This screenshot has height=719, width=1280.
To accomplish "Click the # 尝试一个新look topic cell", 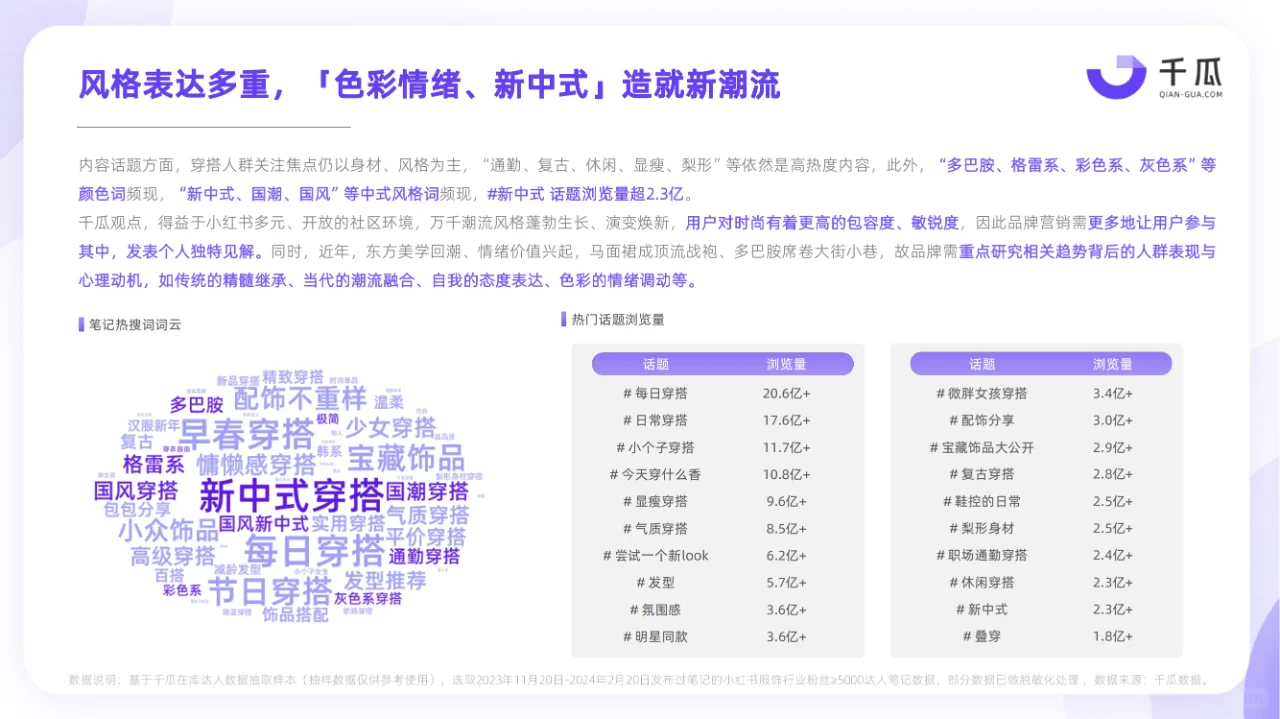I will click(655, 555).
